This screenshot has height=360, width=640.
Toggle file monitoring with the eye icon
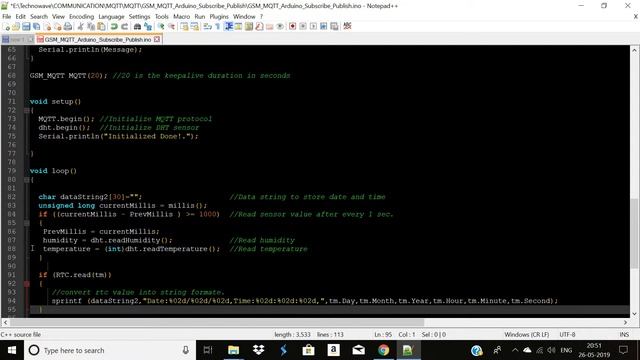tap(280, 27)
